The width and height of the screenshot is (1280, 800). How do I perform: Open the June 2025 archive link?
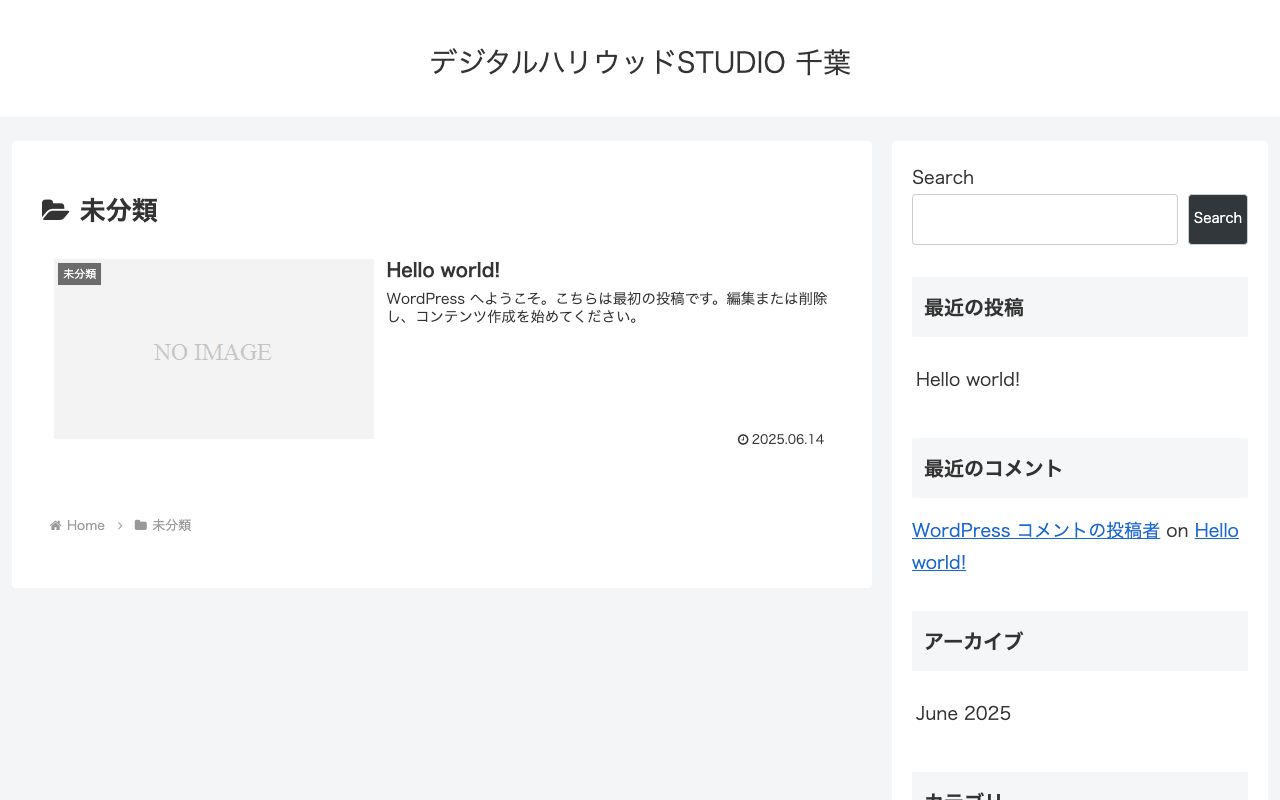pyautogui.click(x=963, y=713)
